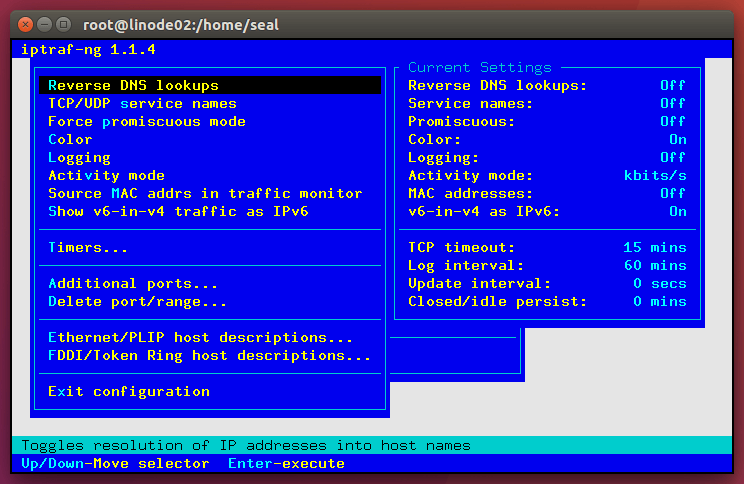Select Reverse DNS lookups menu option

pyautogui.click(x=133, y=86)
